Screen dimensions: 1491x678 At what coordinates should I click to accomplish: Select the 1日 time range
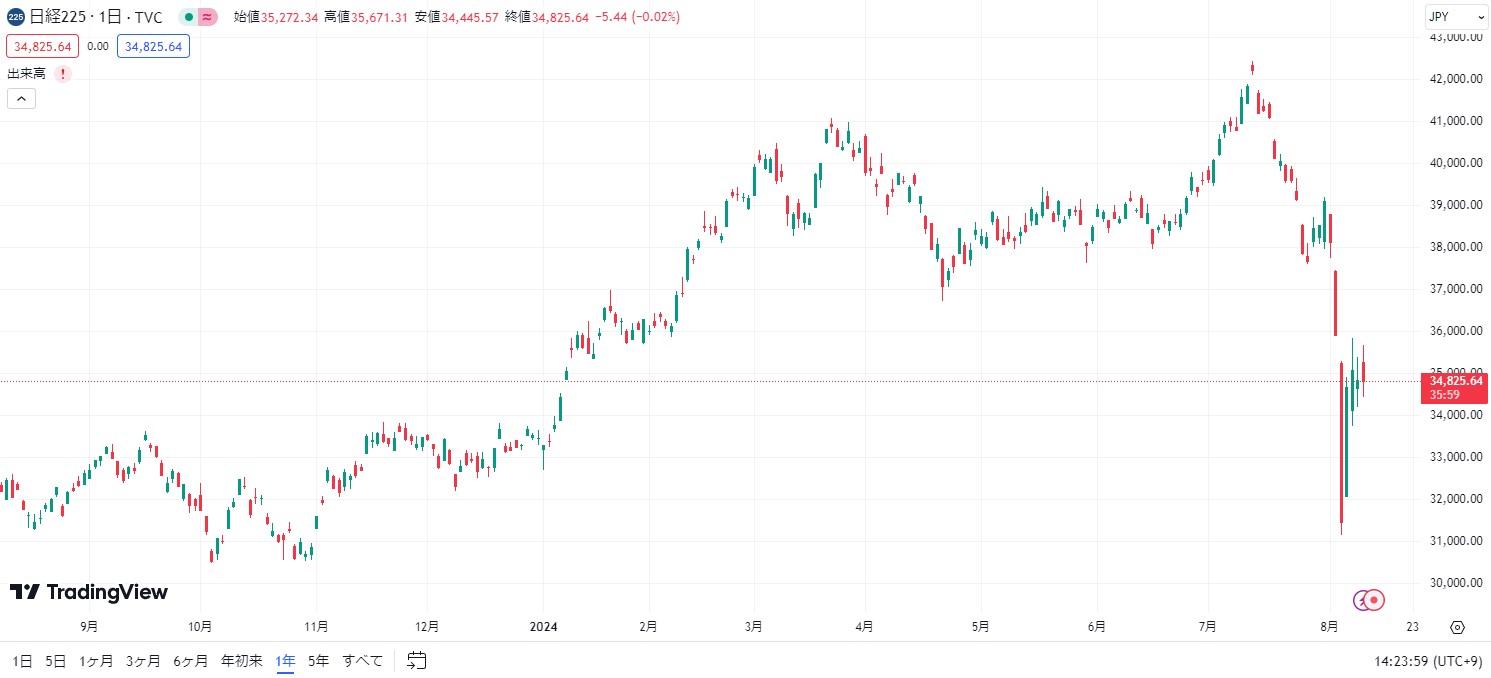click(x=22, y=661)
